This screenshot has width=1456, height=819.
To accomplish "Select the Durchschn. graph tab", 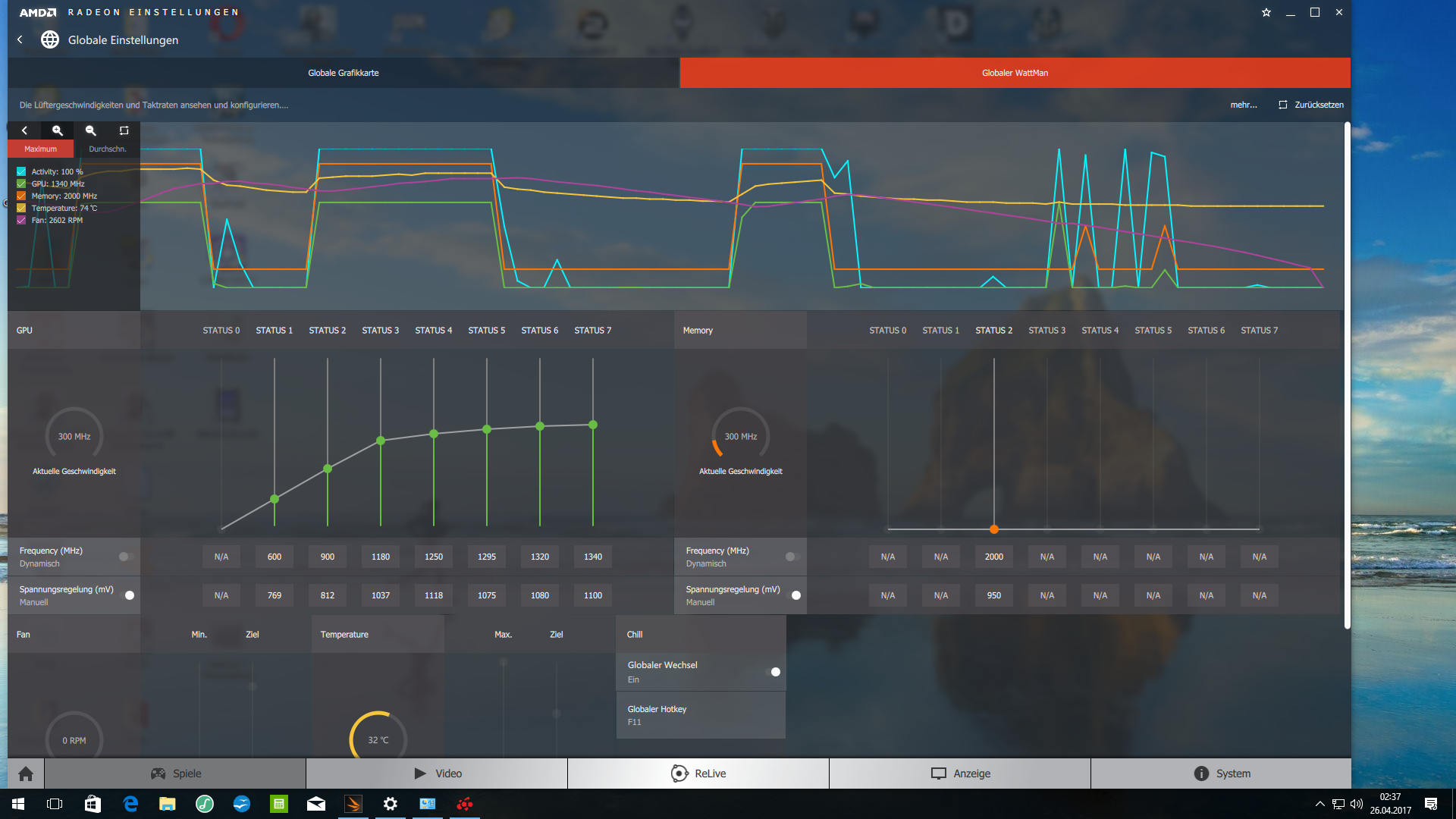I will (x=107, y=149).
